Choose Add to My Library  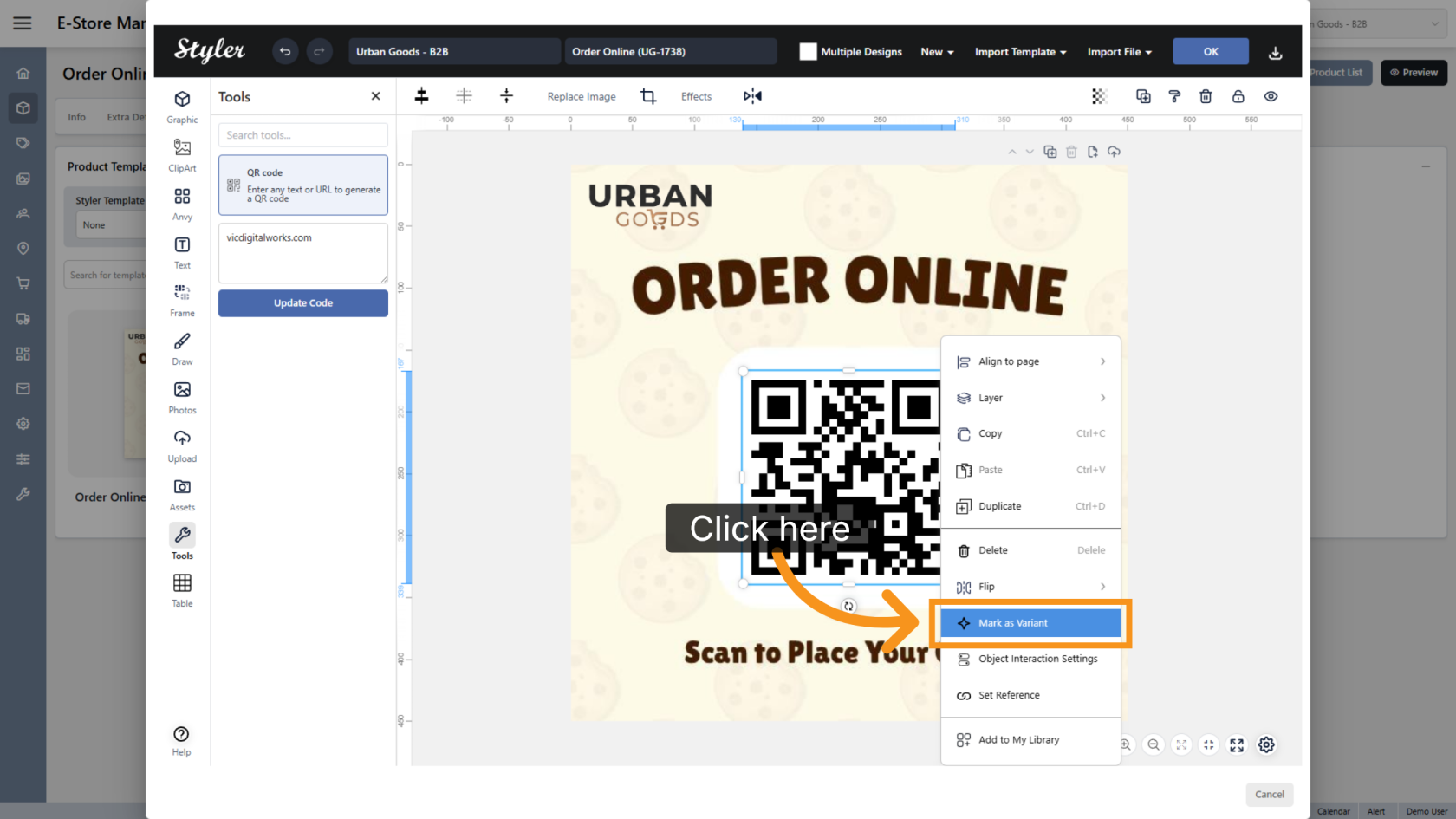1030,740
